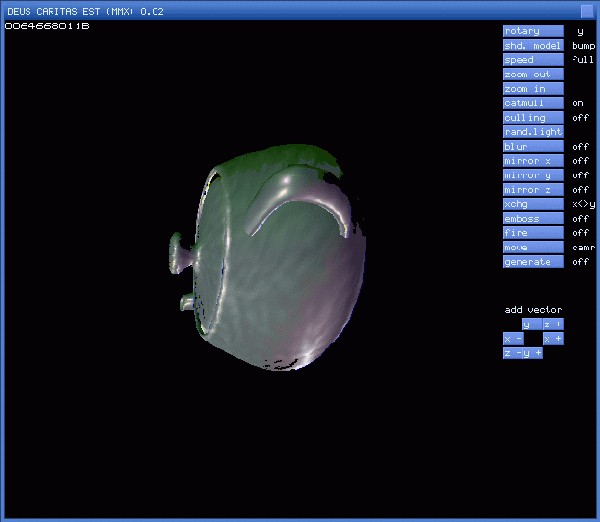
Task: Toggle the catmull option
Action: [x=533, y=103]
